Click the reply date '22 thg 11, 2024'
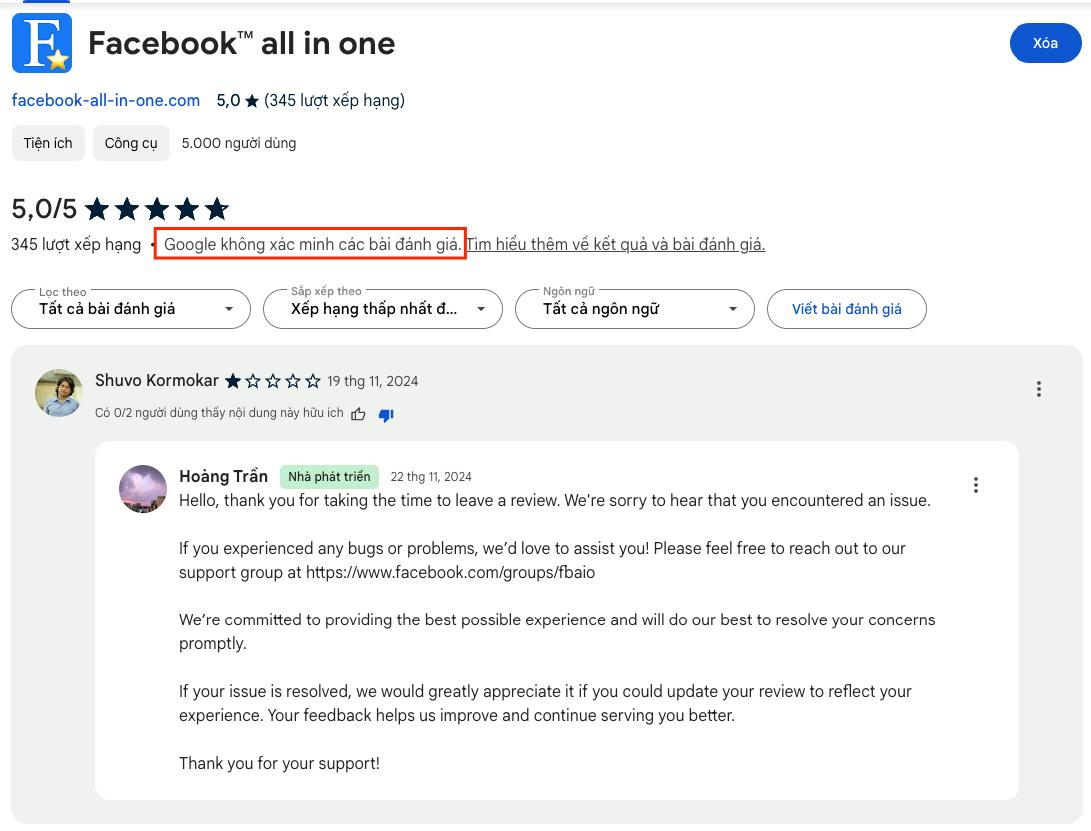This screenshot has height=831, width=1091. (431, 477)
